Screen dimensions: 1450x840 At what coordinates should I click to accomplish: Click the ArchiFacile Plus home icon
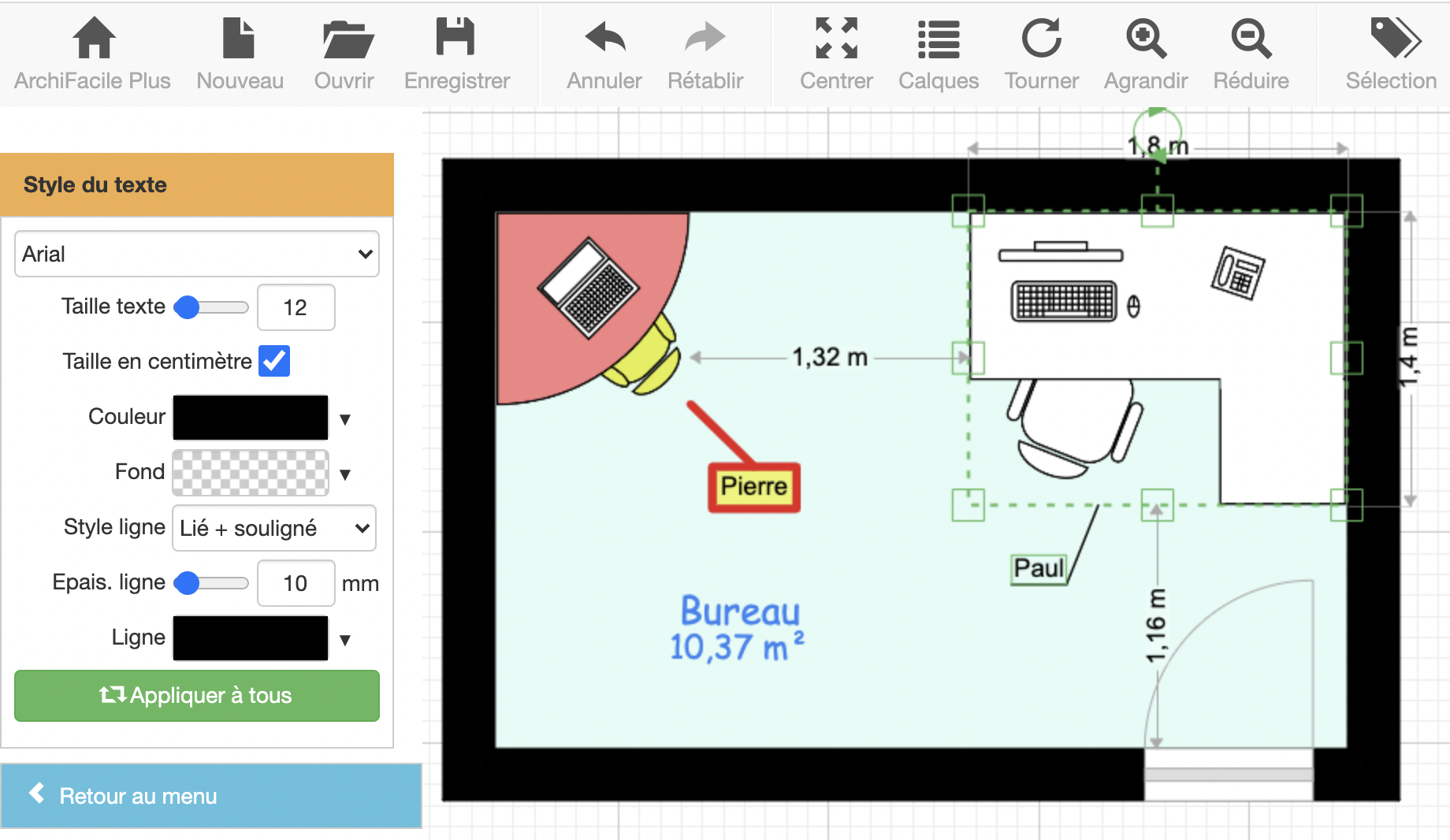coord(93,39)
